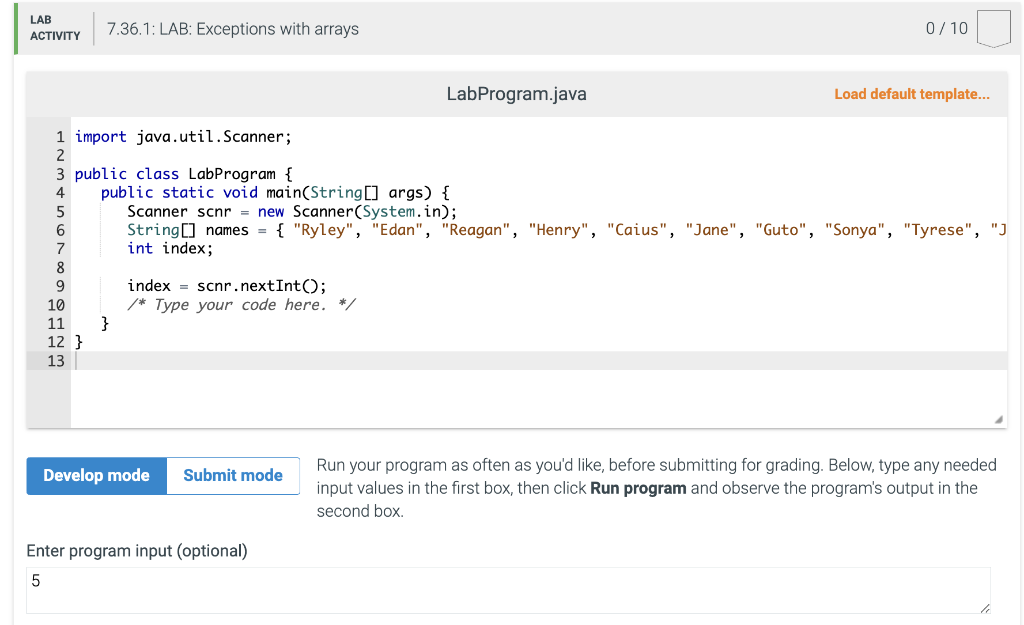Viewport: 1024px width, 625px height.
Task: Click the Scanner scnr declaration line
Action: coord(292,211)
